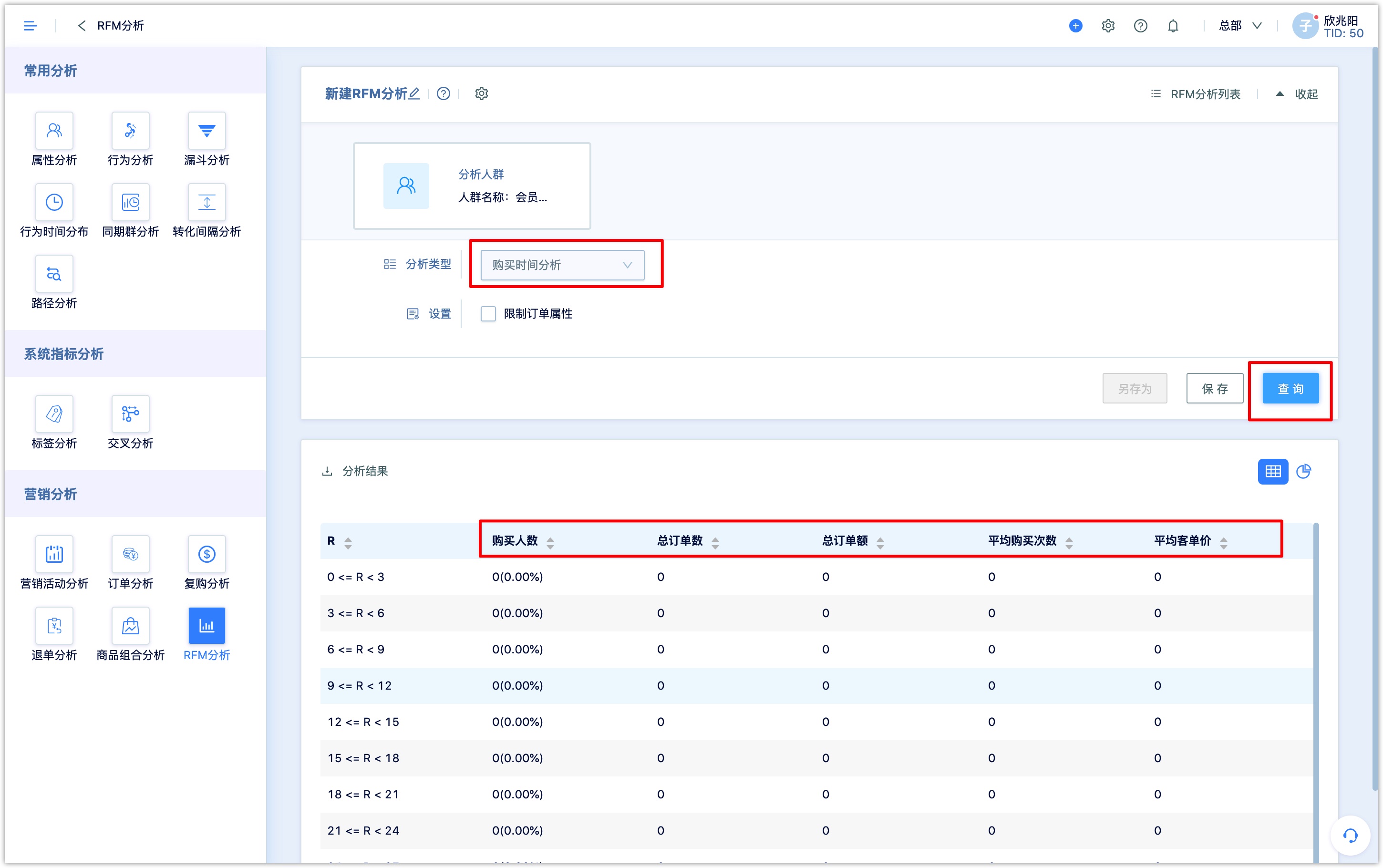Click the page main vertical scrollbar
Screen dimensions: 1383x868
coord(1375,419)
